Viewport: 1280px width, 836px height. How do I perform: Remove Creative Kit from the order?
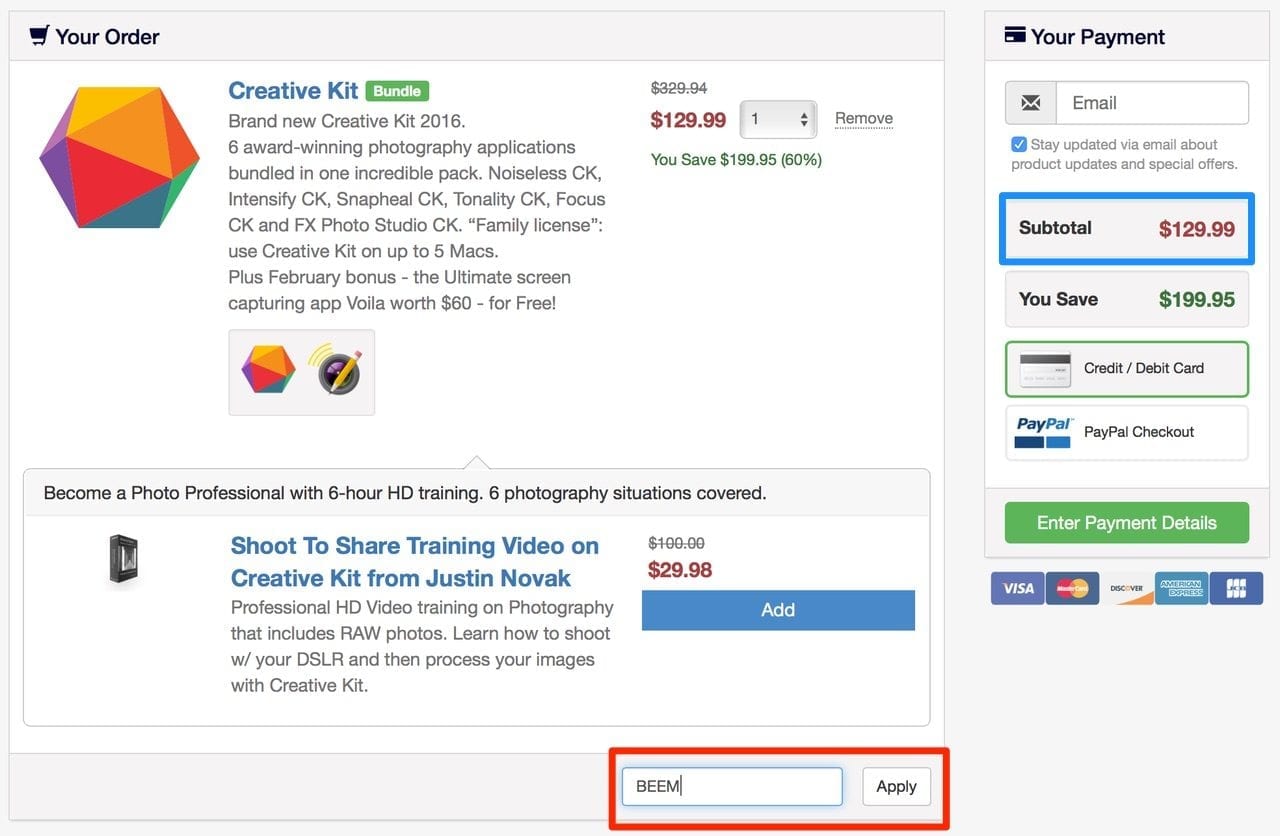864,118
